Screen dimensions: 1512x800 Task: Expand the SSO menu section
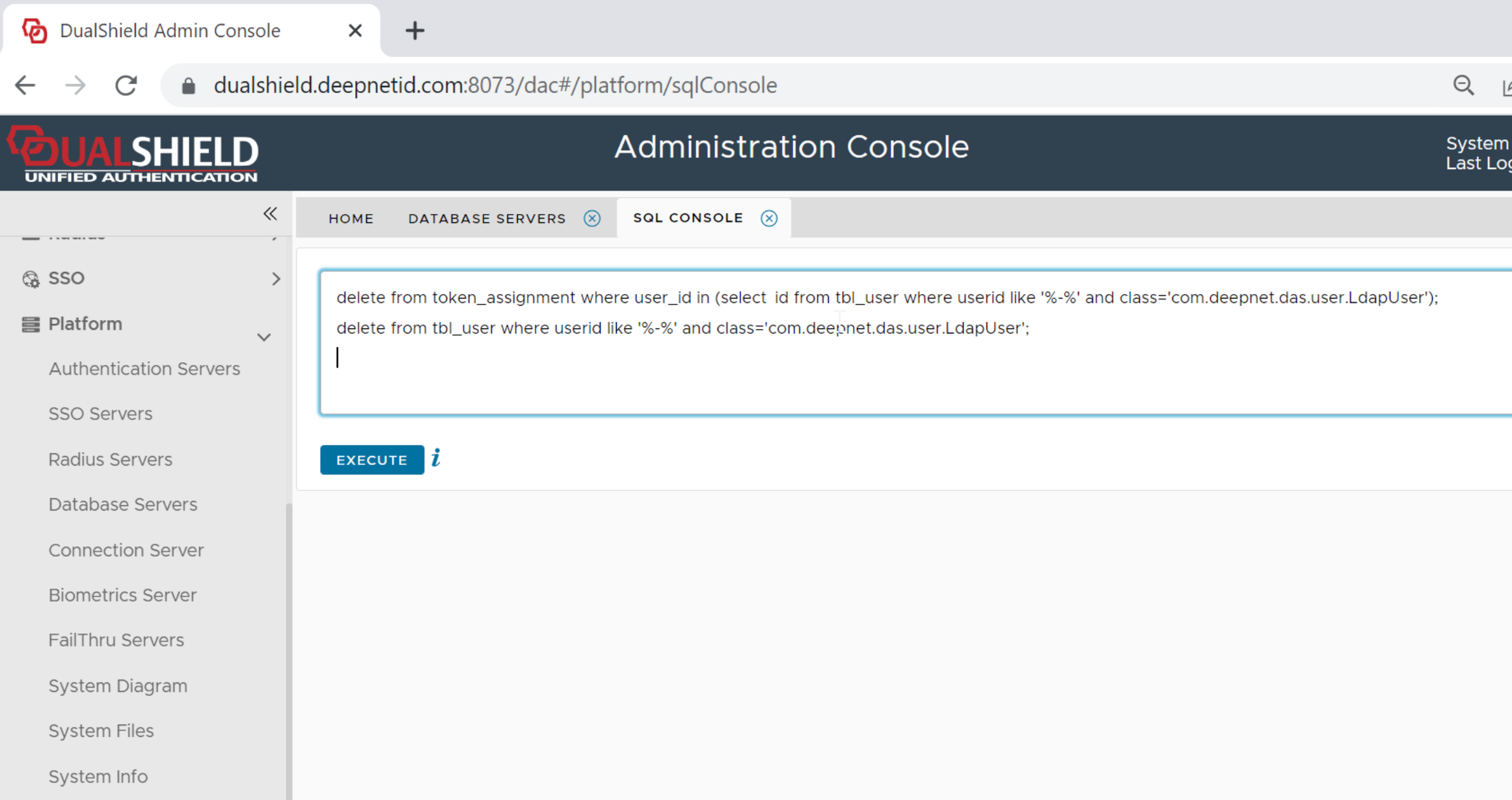tap(276, 279)
